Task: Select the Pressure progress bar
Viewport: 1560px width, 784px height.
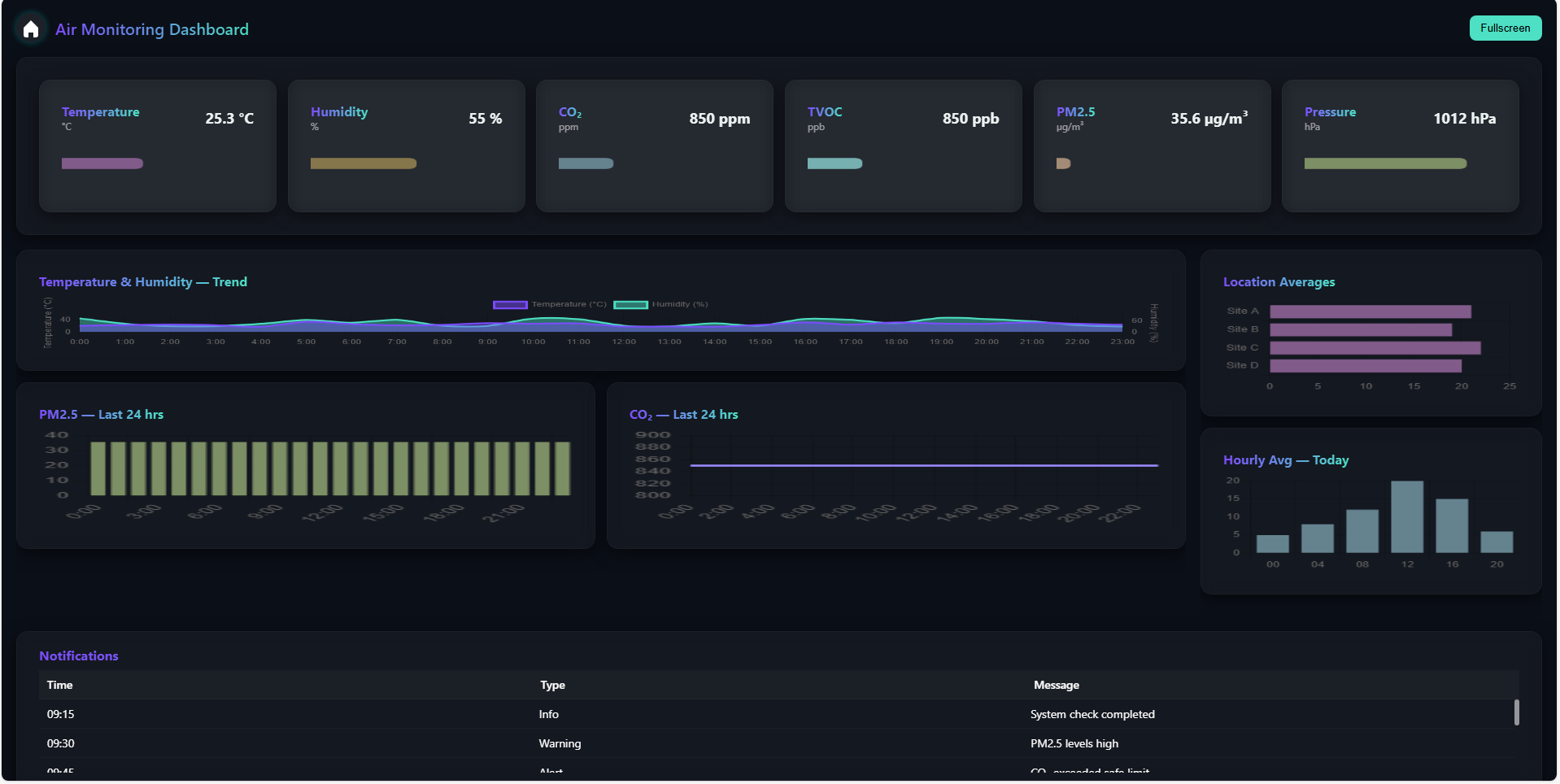Action: 1385,163
